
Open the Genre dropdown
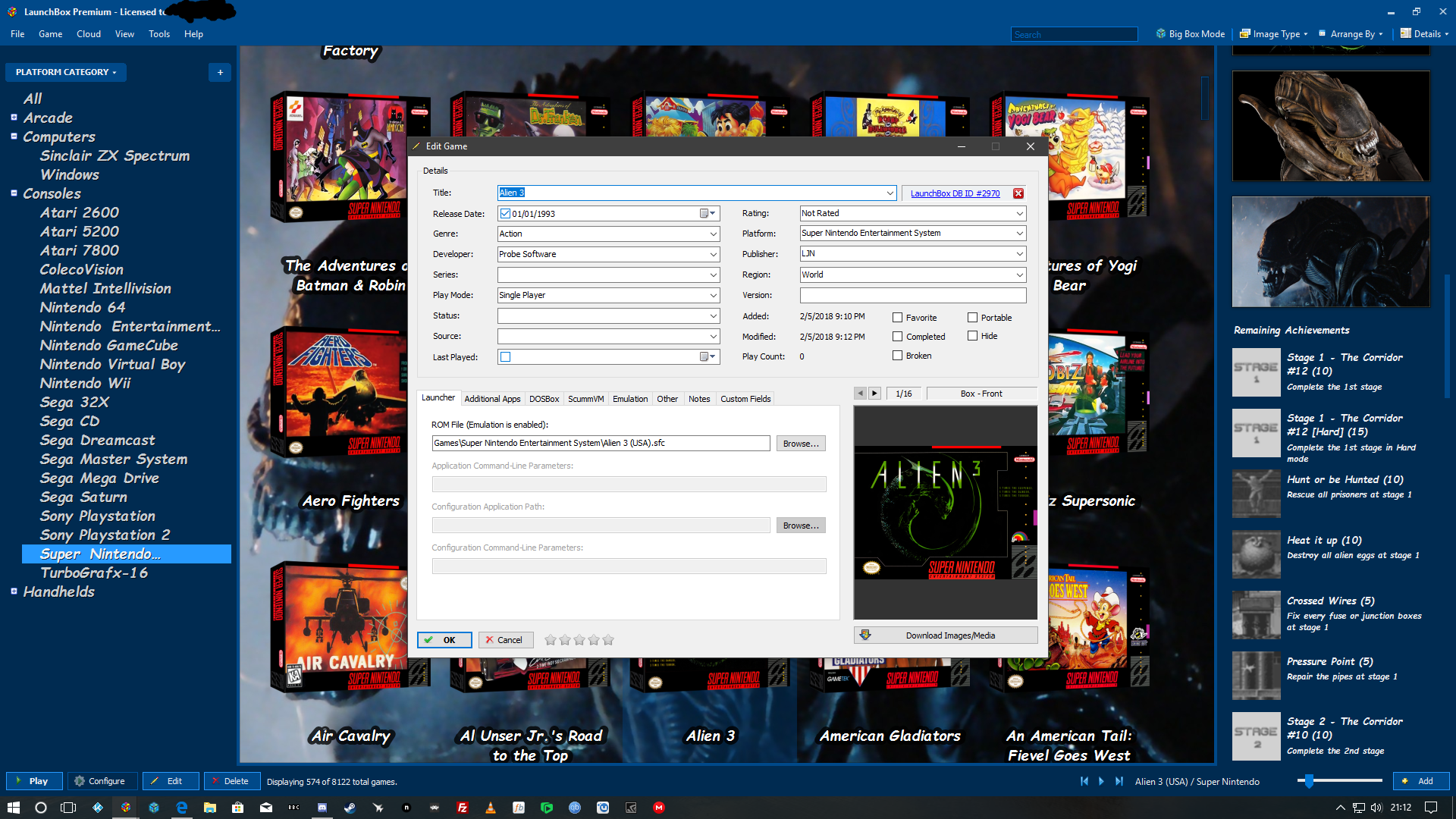713,234
